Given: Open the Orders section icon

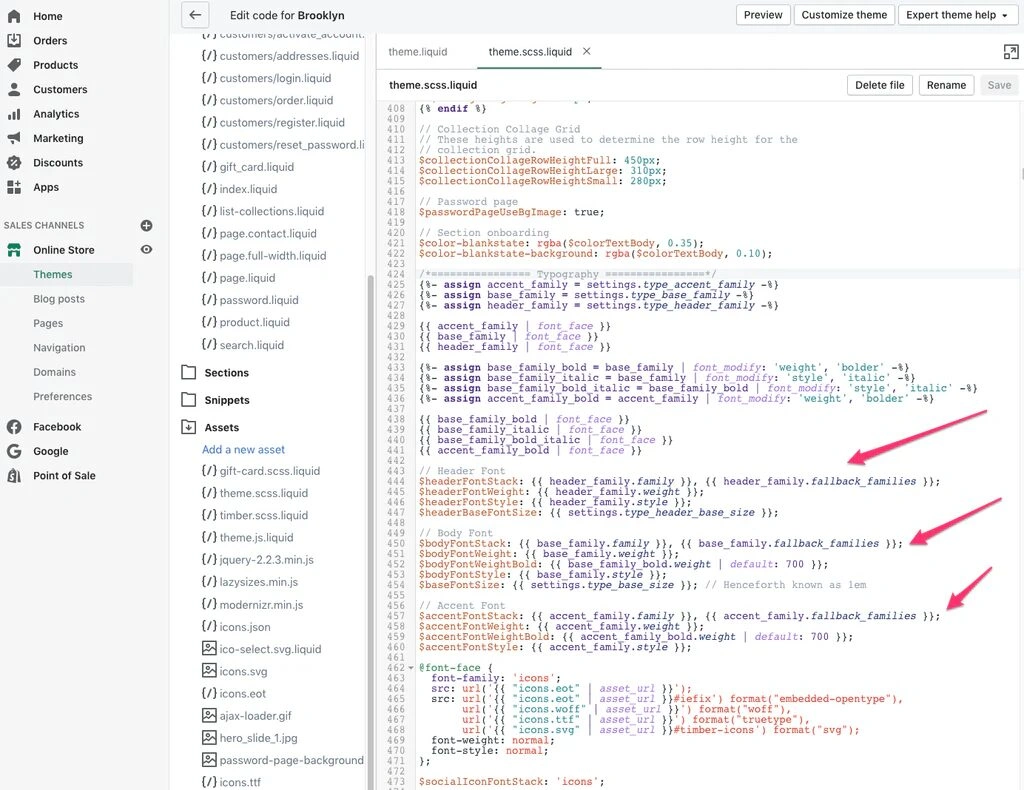Looking at the screenshot, I should tap(14, 41).
